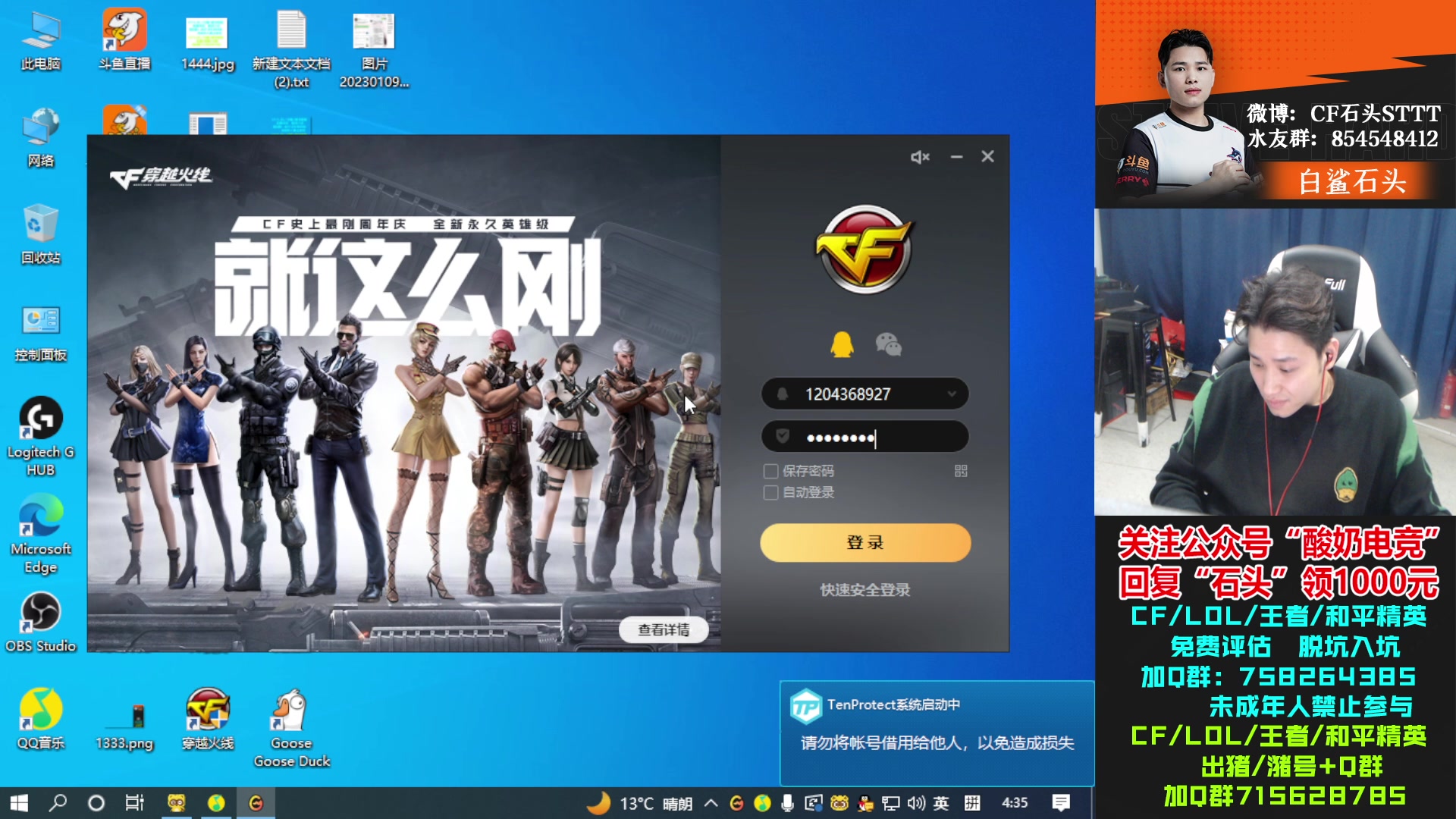
Task: Launch QQ音乐 desktop shortcut
Action: [x=41, y=720]
